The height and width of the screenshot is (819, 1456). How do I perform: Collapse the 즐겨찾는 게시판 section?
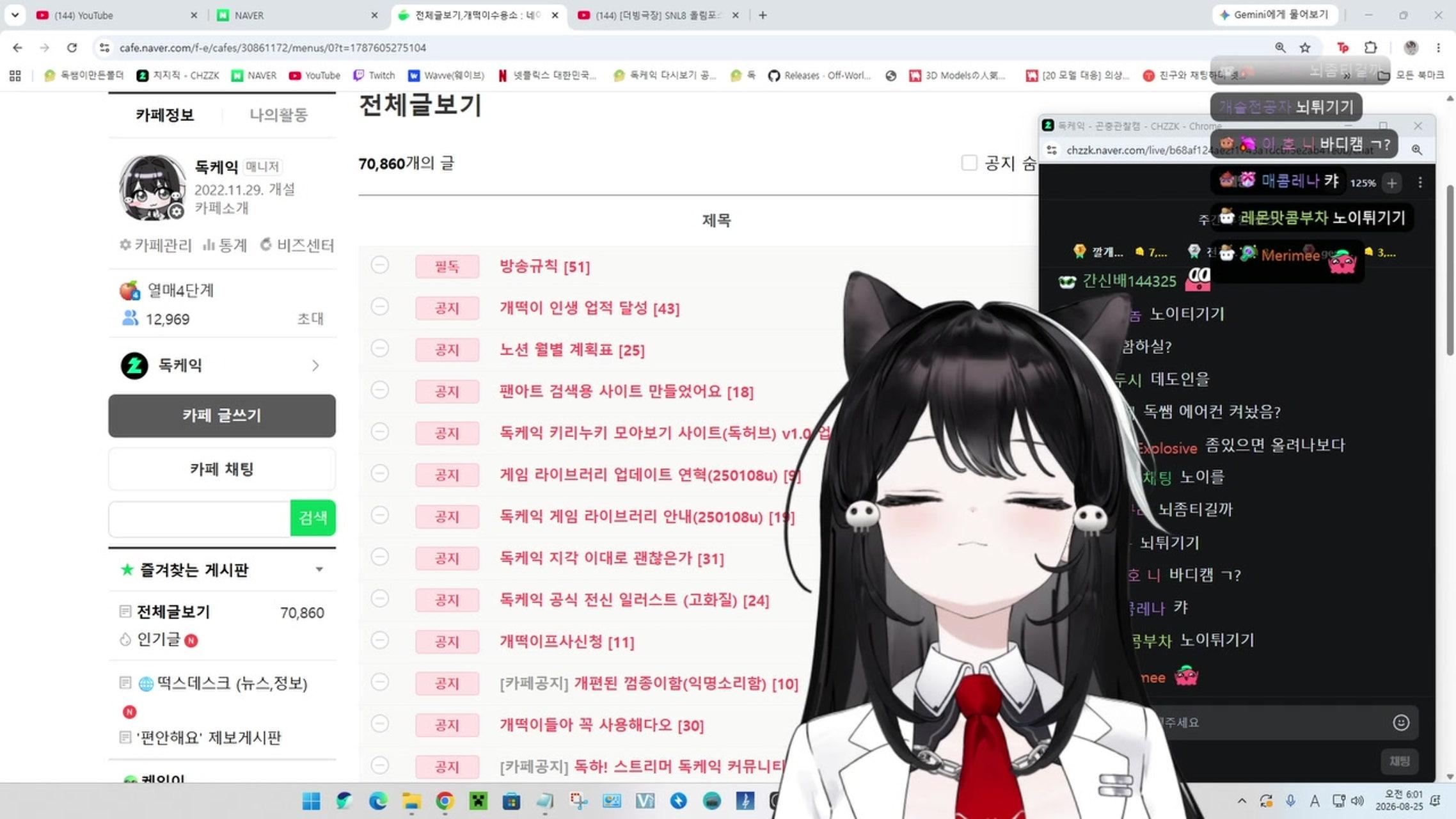[319, 569]
